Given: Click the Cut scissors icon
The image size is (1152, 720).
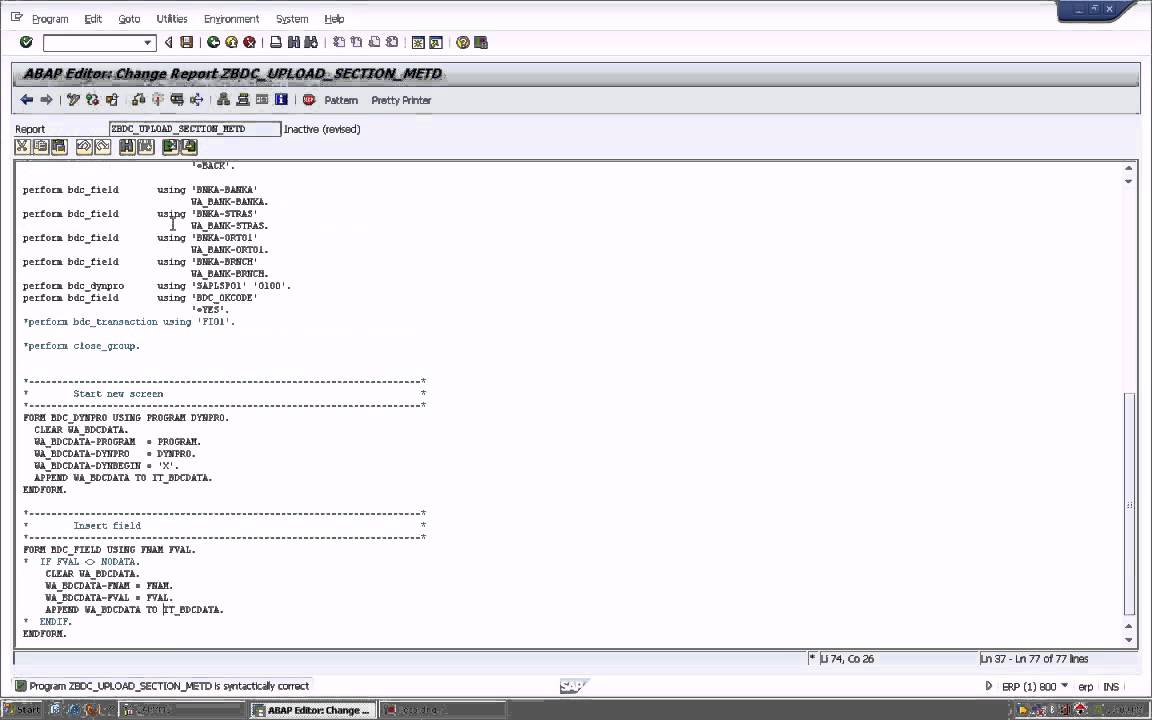Looking at the screenshot, I should pos(22,147).
